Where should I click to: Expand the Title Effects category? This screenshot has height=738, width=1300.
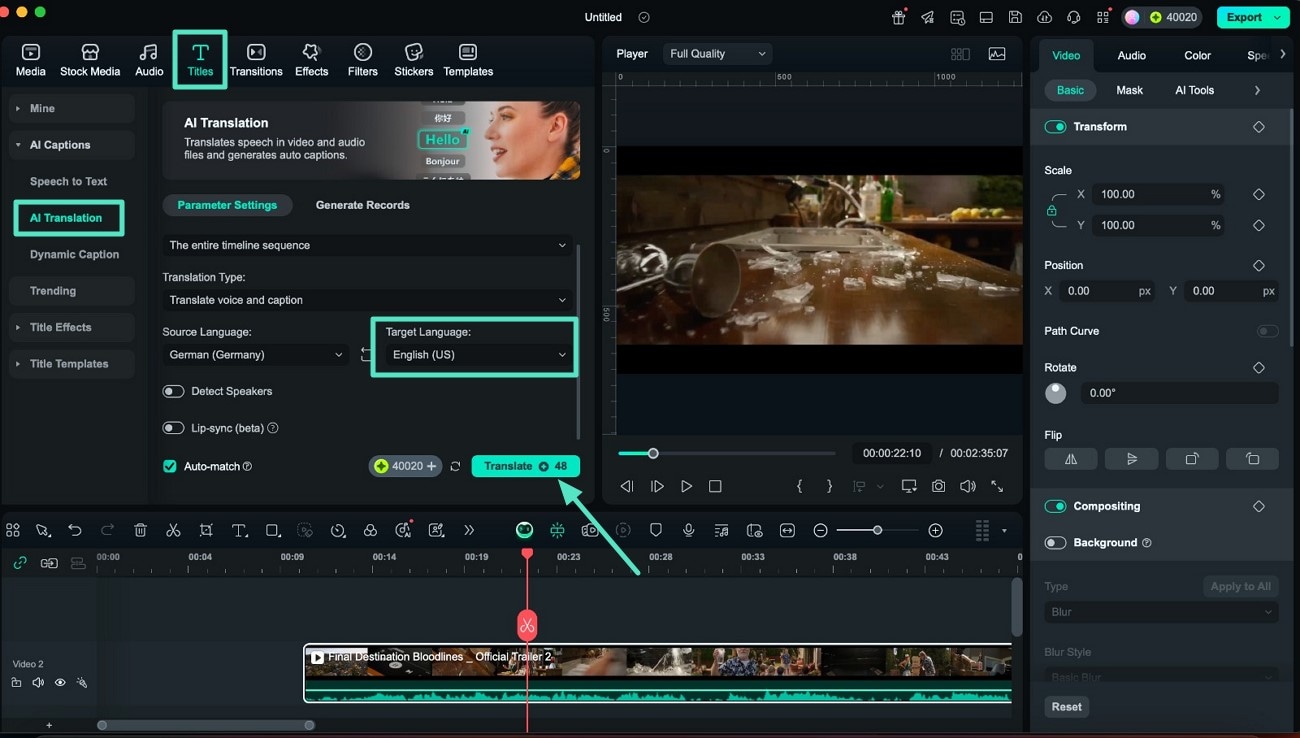[72, 328]
